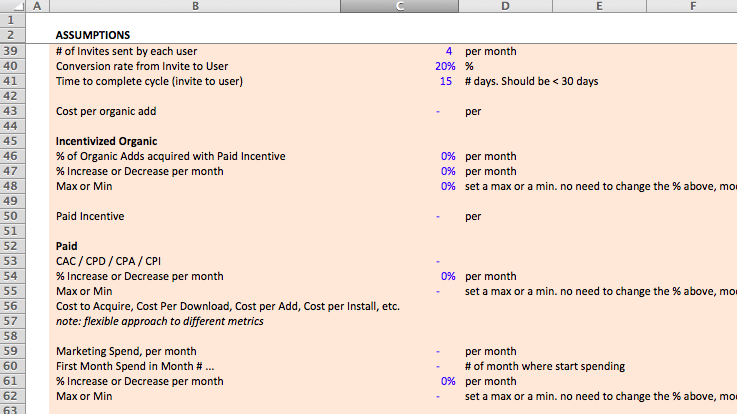Select column B header

(x=195, y=6)
